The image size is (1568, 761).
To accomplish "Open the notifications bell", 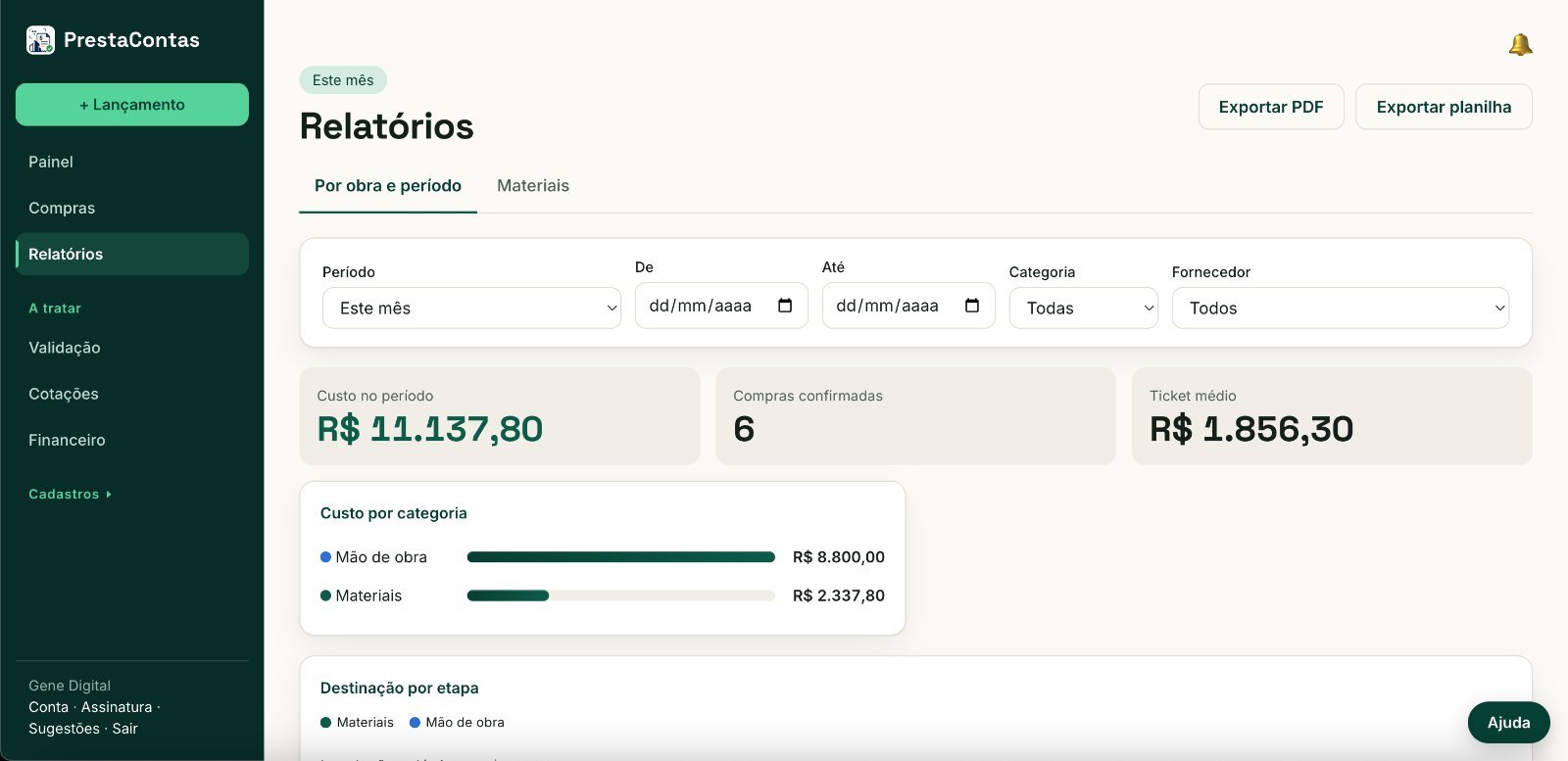I will [x=1520, y=44].
